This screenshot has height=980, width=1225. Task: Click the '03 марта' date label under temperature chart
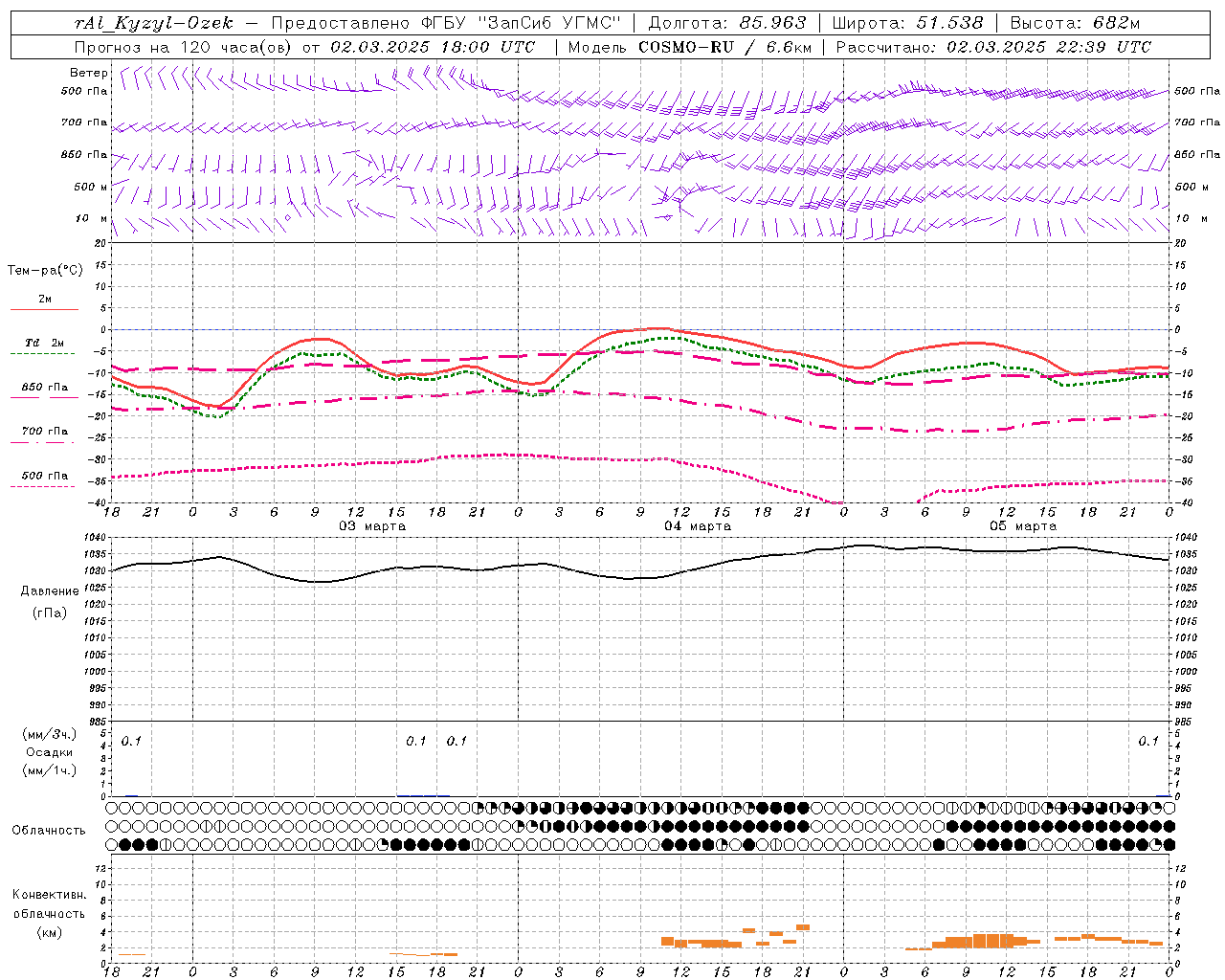coord(372,526)
